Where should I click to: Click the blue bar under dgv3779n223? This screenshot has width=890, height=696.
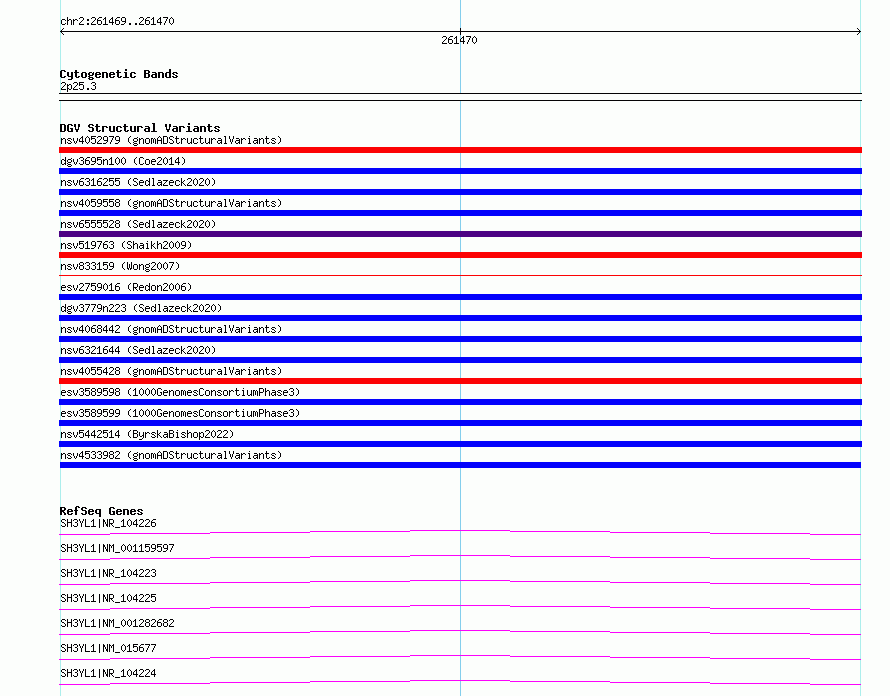[x=460, y=318]
